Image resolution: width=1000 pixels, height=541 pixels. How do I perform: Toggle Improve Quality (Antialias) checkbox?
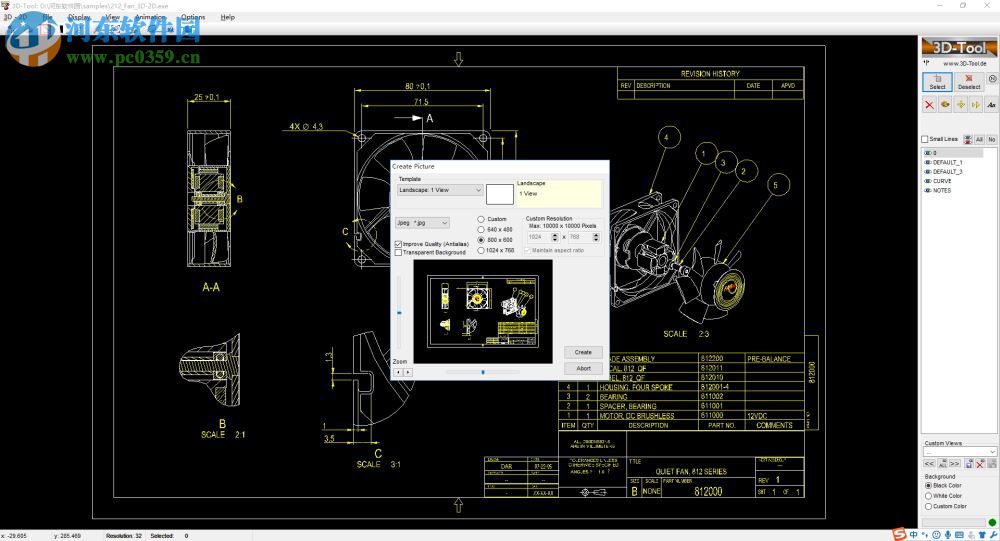click(399, 244)
